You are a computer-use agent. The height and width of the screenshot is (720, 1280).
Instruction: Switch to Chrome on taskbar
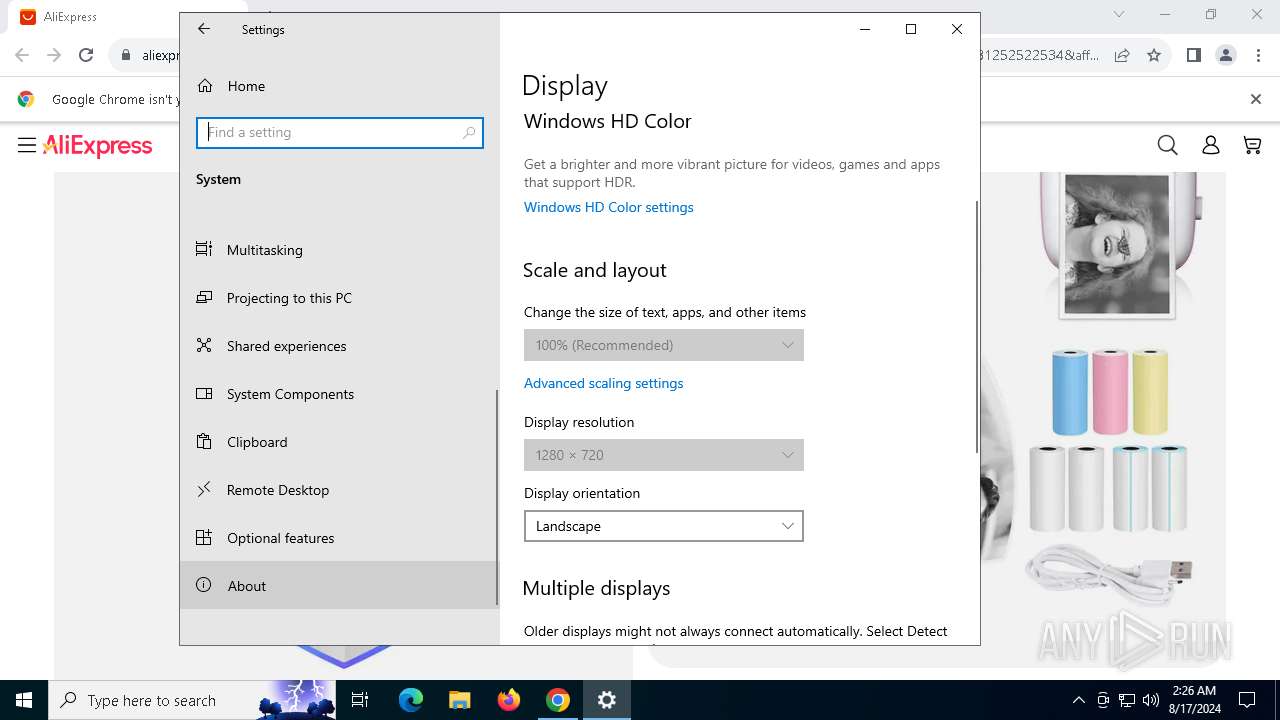(x=558, y=700)
